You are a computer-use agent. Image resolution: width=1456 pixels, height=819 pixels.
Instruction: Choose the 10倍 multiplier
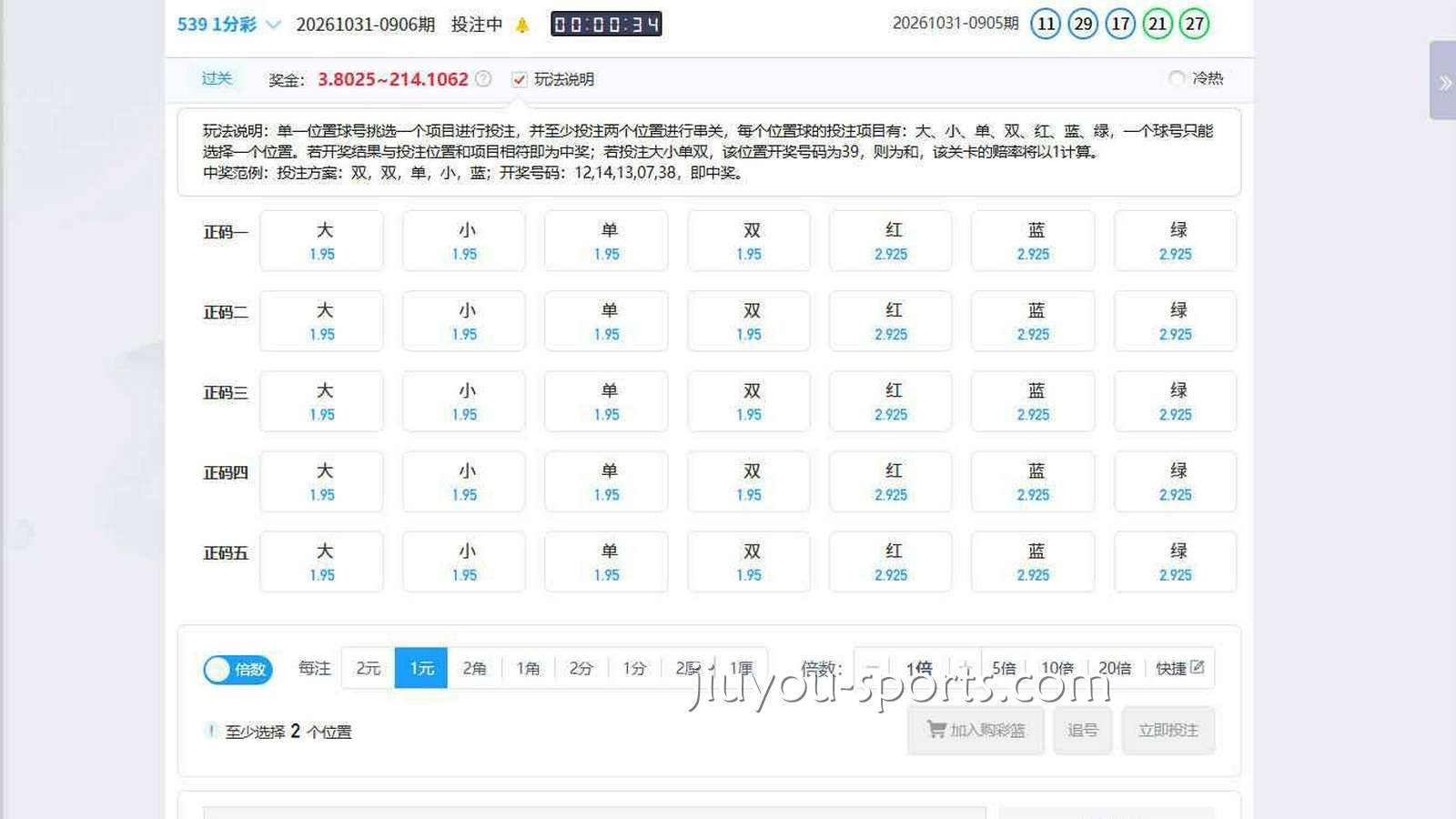click(x=1057, y=668)
